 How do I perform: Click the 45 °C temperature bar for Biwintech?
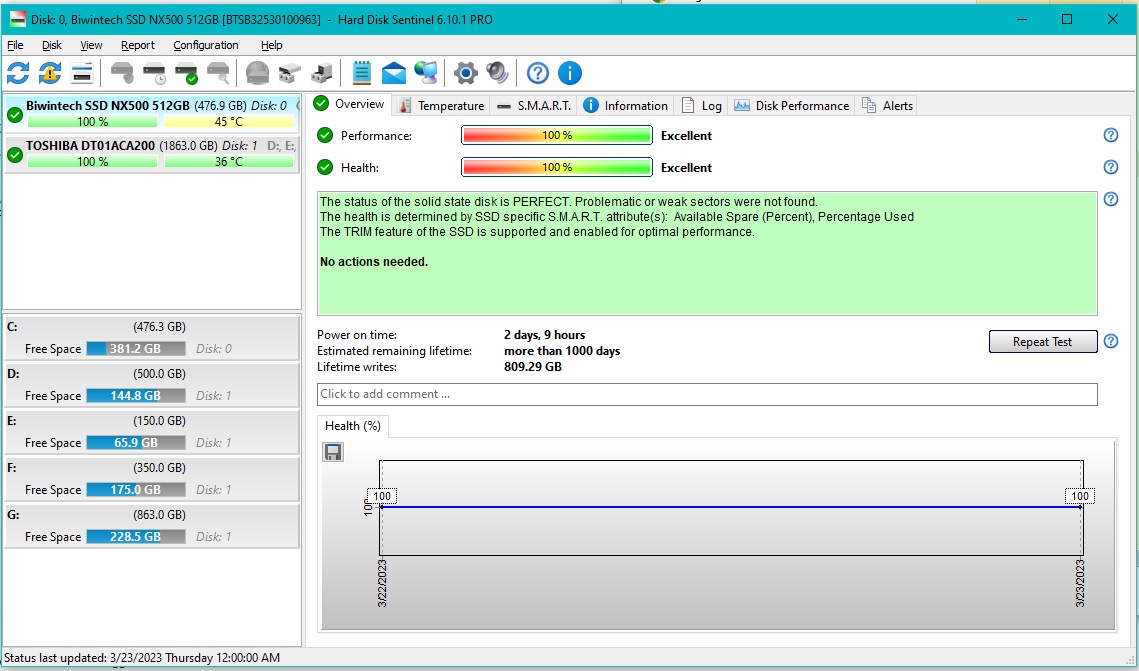pos(229,122)
